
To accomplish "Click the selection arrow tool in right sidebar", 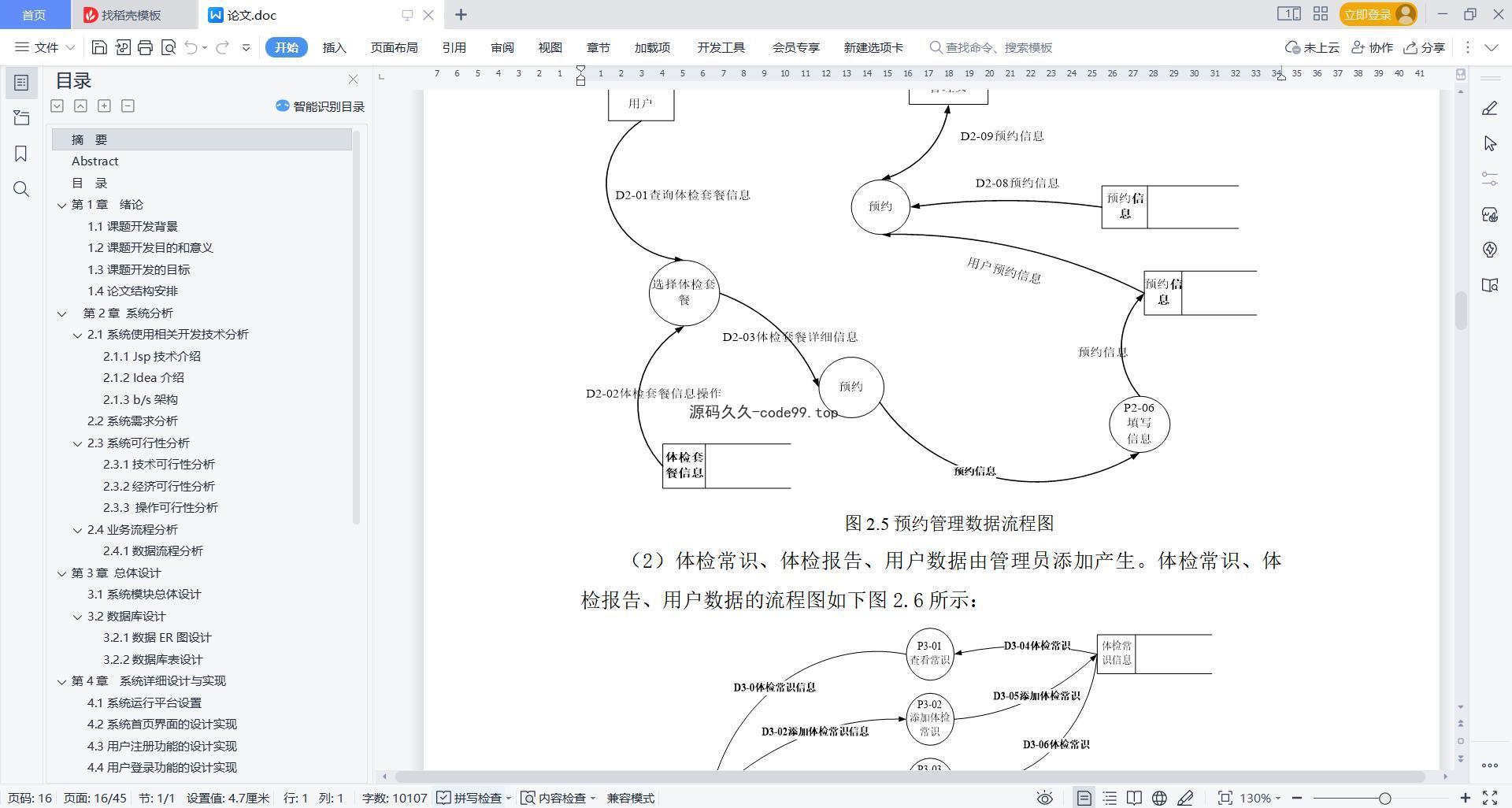I will click(1489, 143).
